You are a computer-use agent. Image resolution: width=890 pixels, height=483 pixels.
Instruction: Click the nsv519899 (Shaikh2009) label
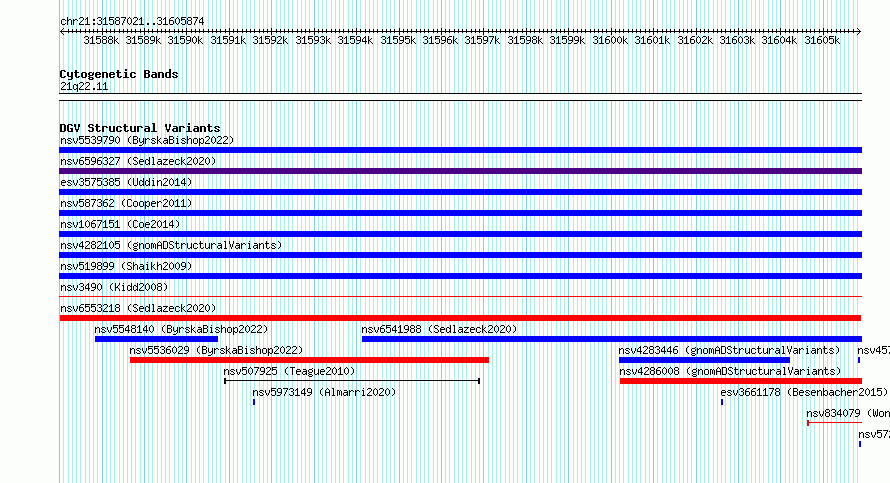(126, 266)
